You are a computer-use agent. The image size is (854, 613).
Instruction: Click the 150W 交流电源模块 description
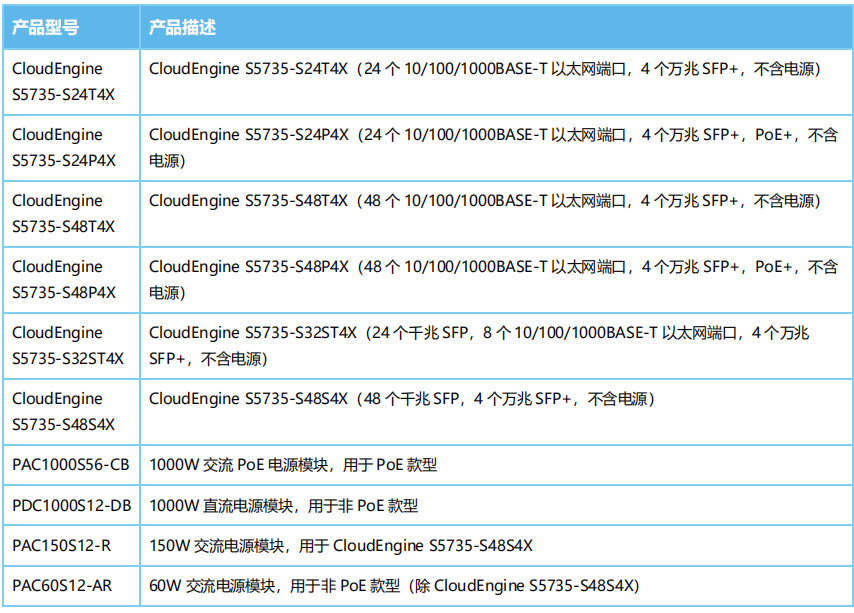click(341, 545)
